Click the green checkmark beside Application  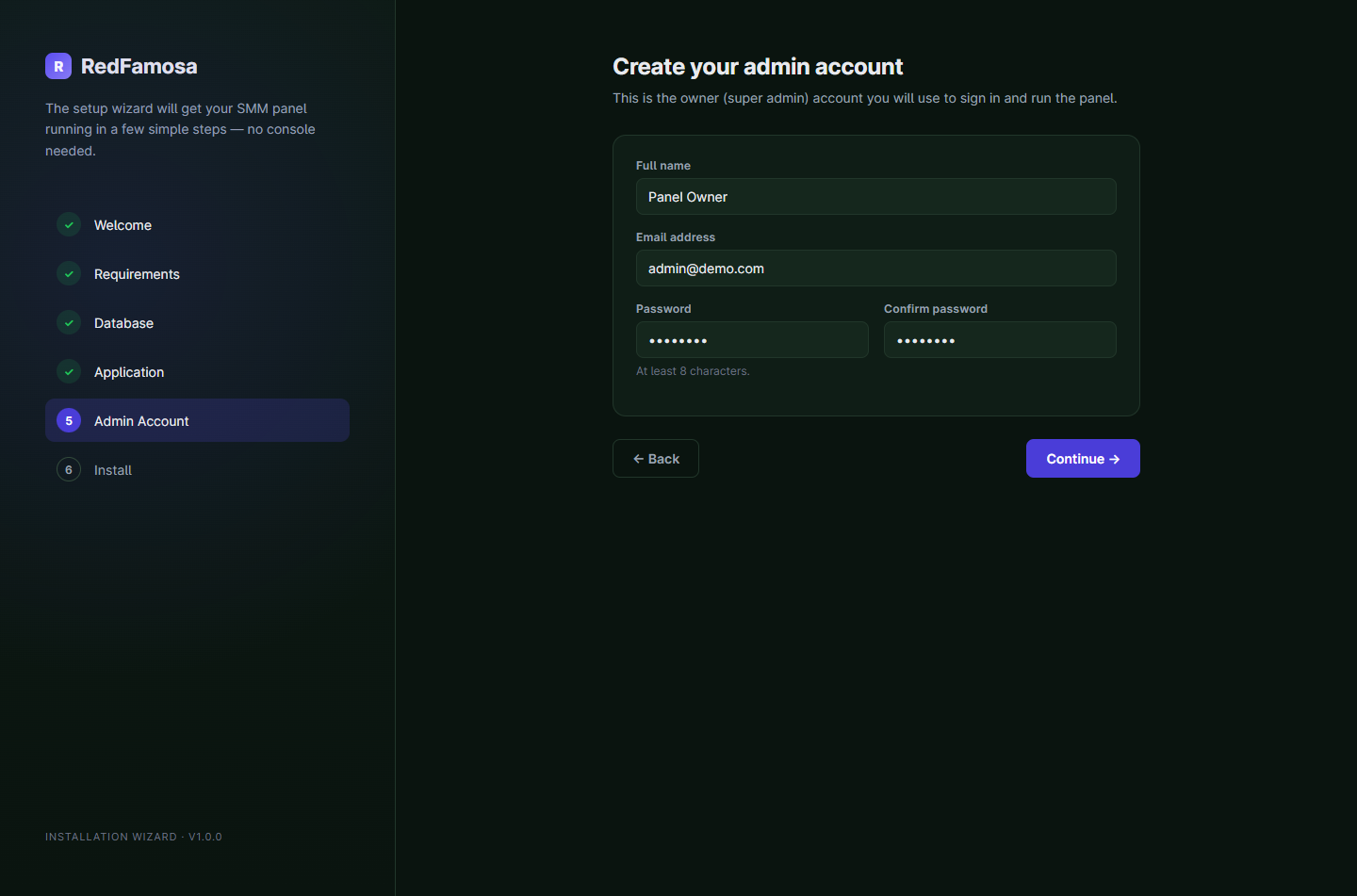click(69, 371)
